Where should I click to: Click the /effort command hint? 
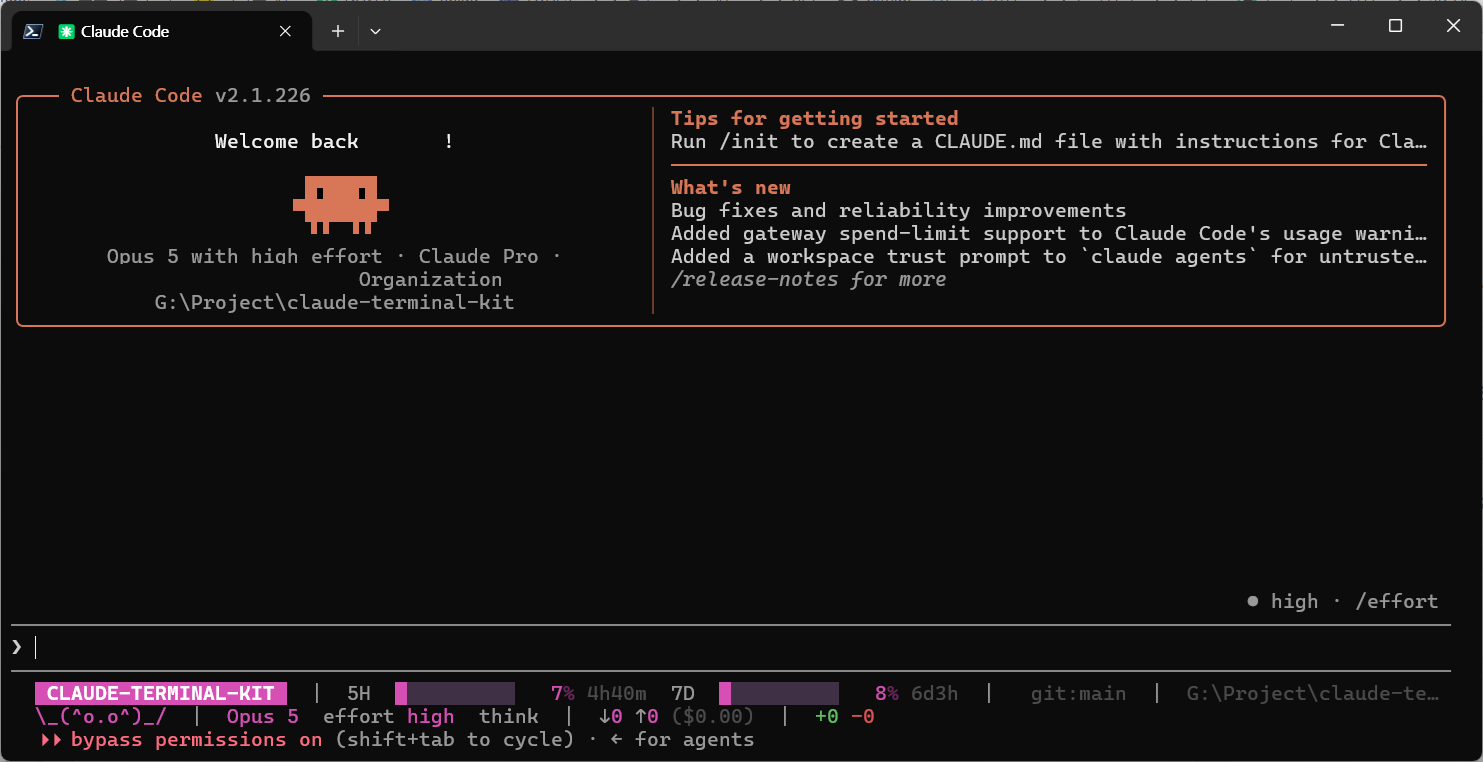tap(1397, 601)
